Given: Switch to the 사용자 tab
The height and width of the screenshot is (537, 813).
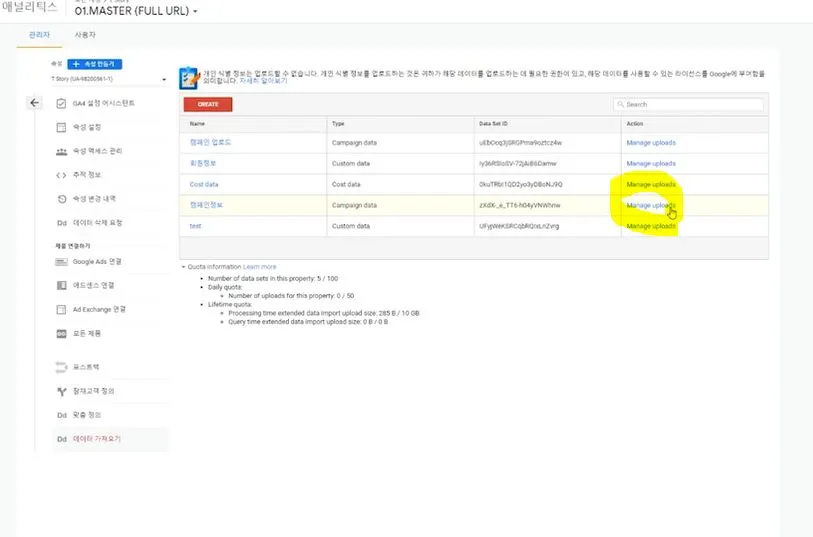Looking at the screenshot, I should coord(85,35).
